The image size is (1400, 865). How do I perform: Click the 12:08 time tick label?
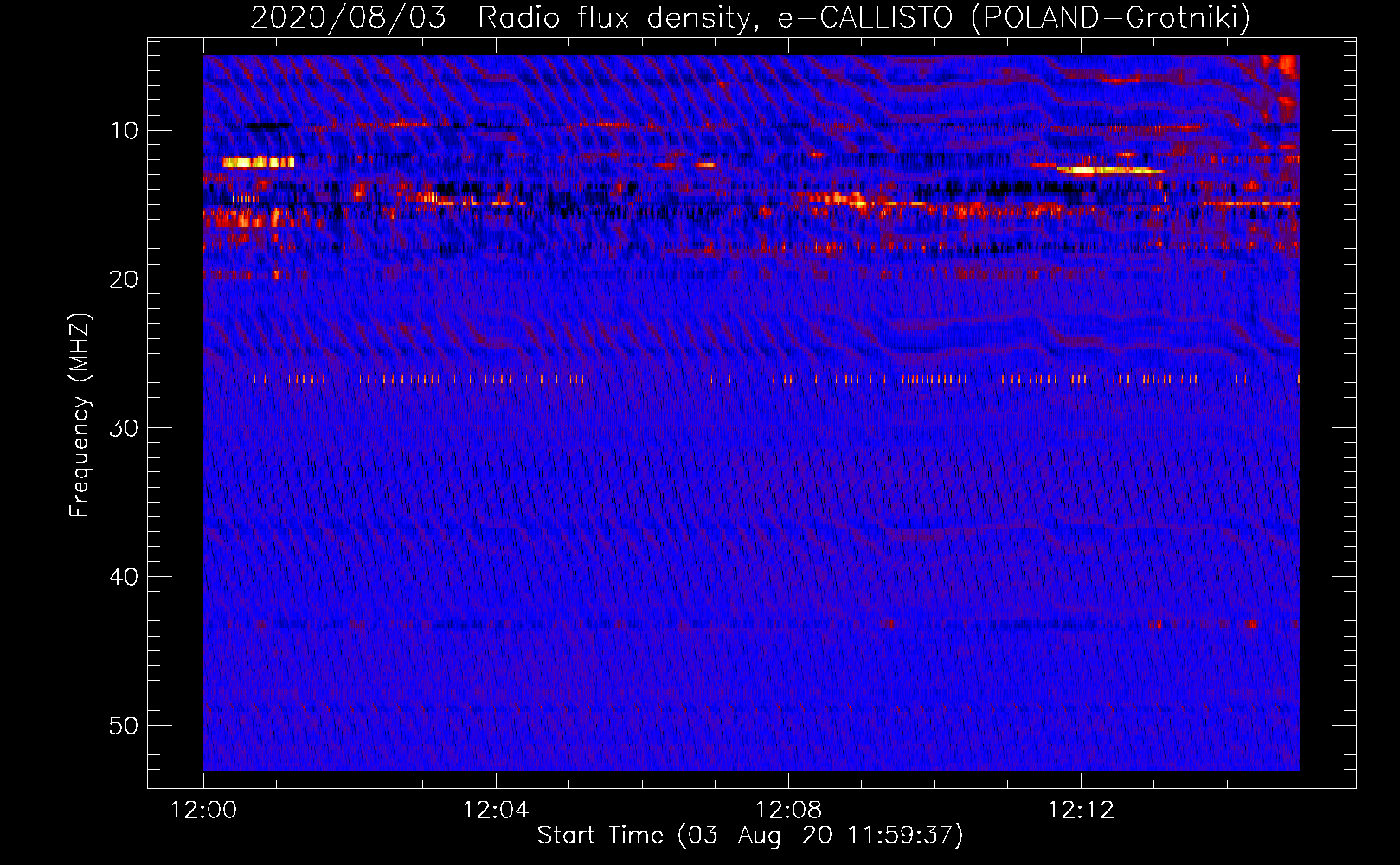pos(788,811)
